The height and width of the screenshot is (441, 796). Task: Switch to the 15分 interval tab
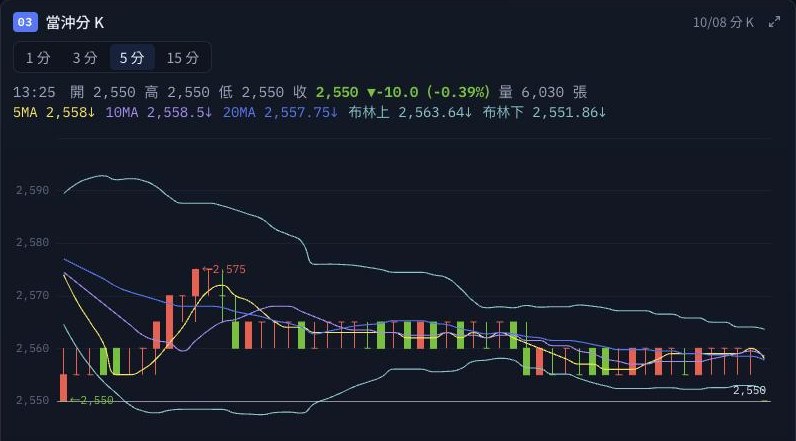point(182,58)
